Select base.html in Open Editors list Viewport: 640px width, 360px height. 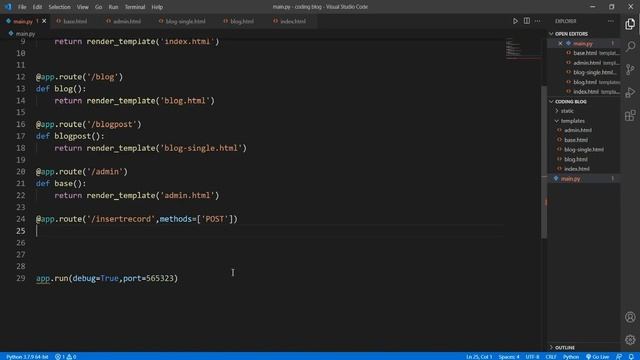(584, 53)
